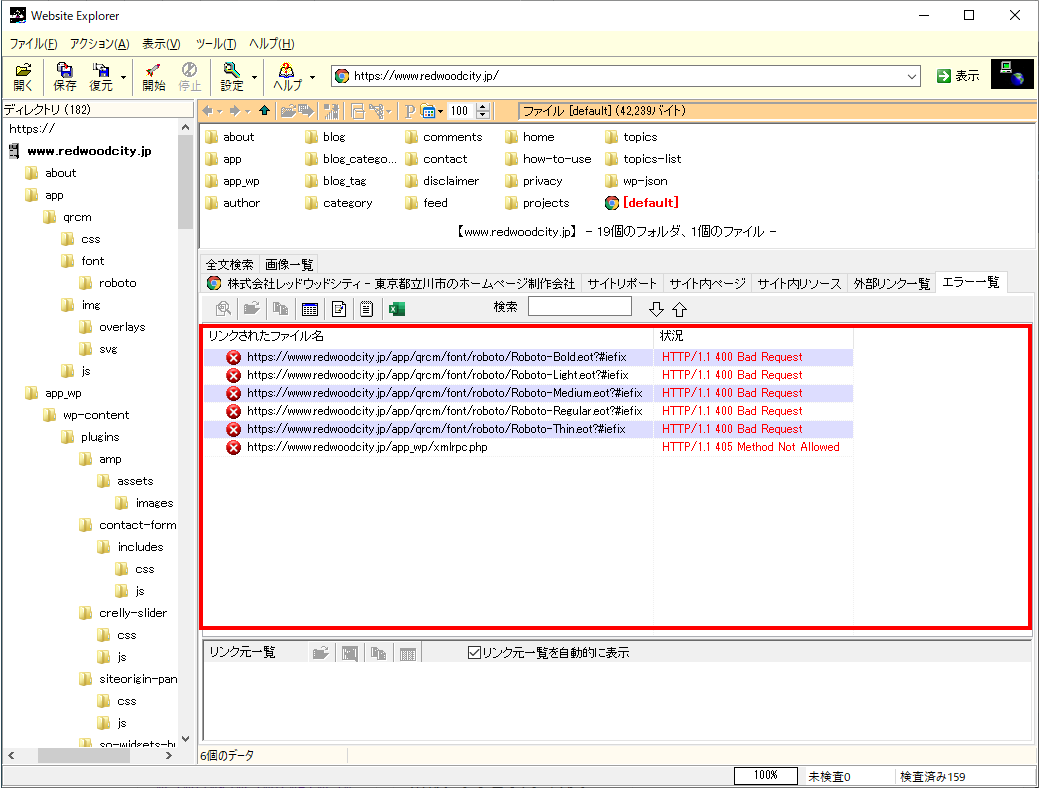
Task: Click the 復元 (Restore) toolbar icon
Action: point(101,77)
